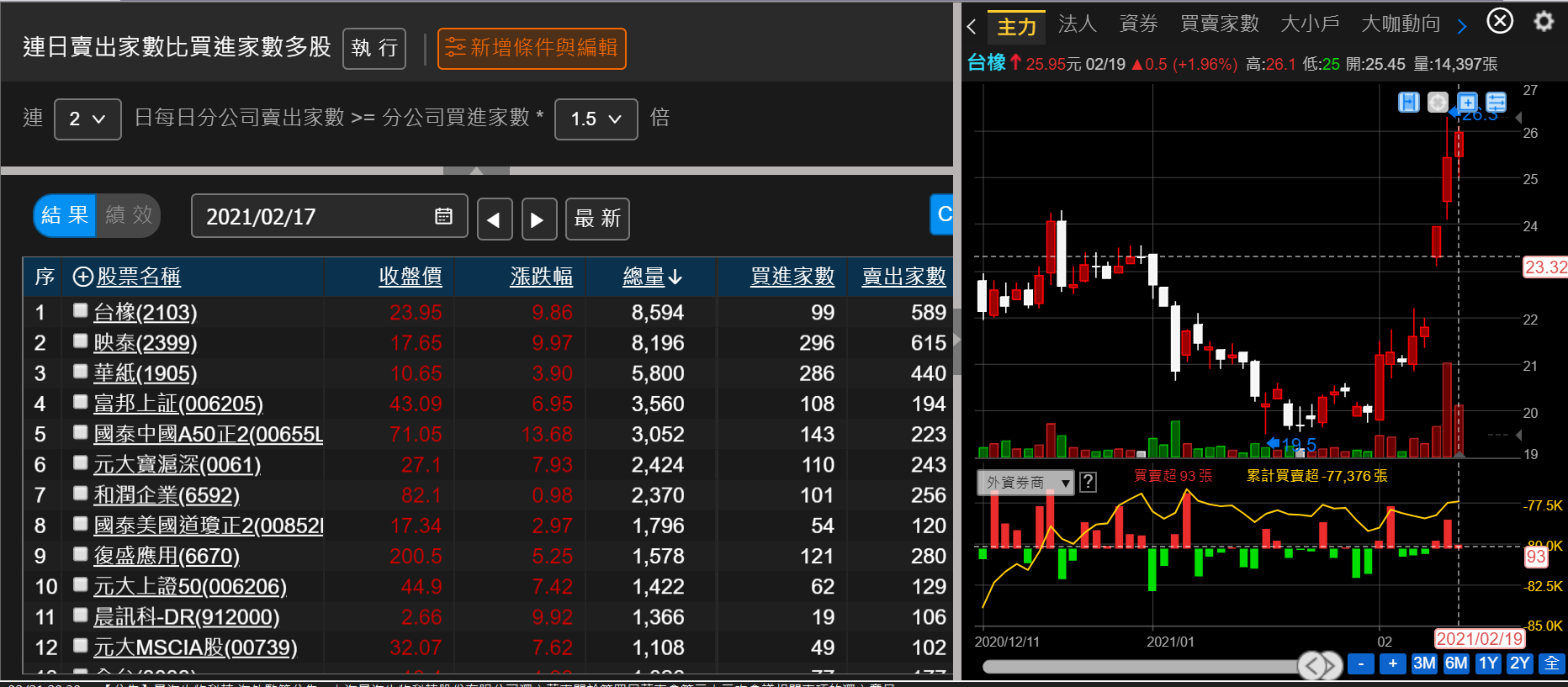Select the checkbox for 和潤企業(6592)
The image size is (1568, 687).
tap(81, 493)
